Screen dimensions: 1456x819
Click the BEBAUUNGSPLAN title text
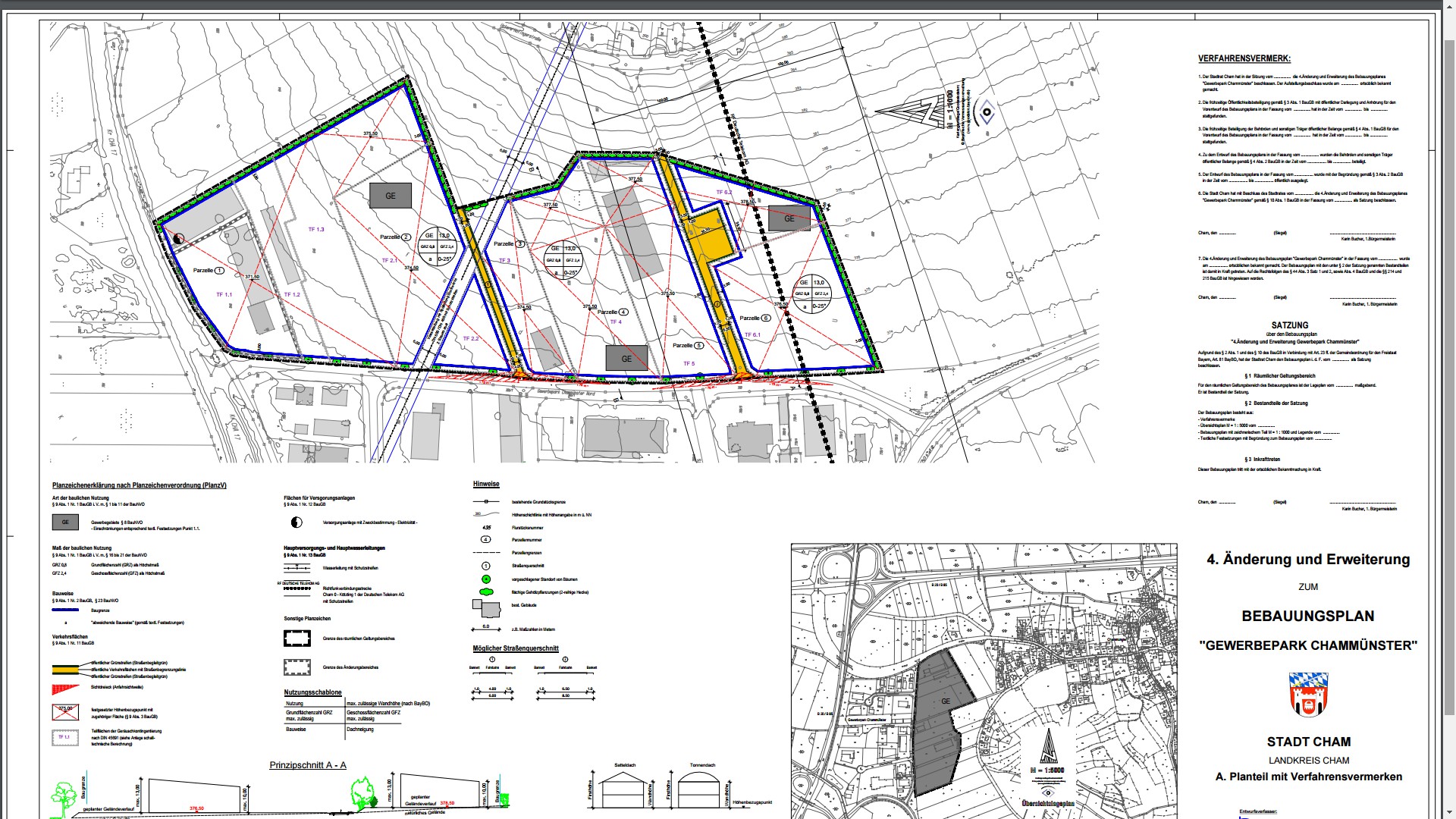(x=1308, y=616)
